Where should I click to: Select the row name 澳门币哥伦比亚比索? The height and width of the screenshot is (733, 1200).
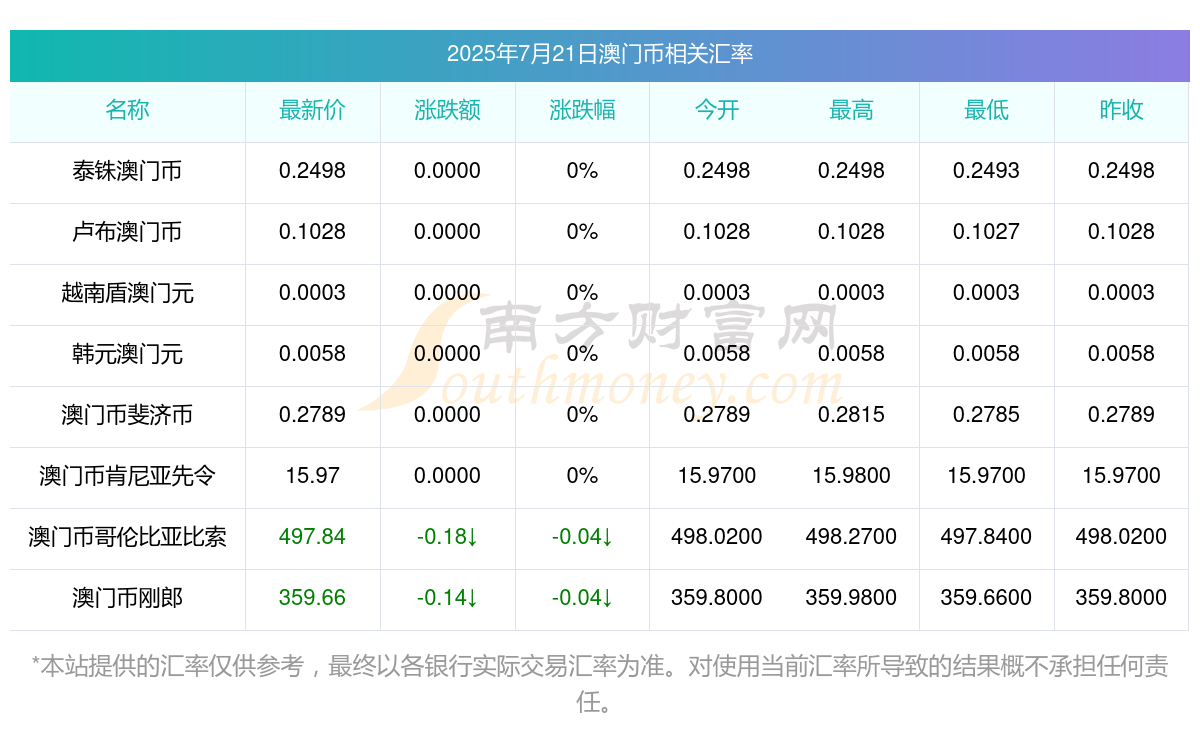127,537
